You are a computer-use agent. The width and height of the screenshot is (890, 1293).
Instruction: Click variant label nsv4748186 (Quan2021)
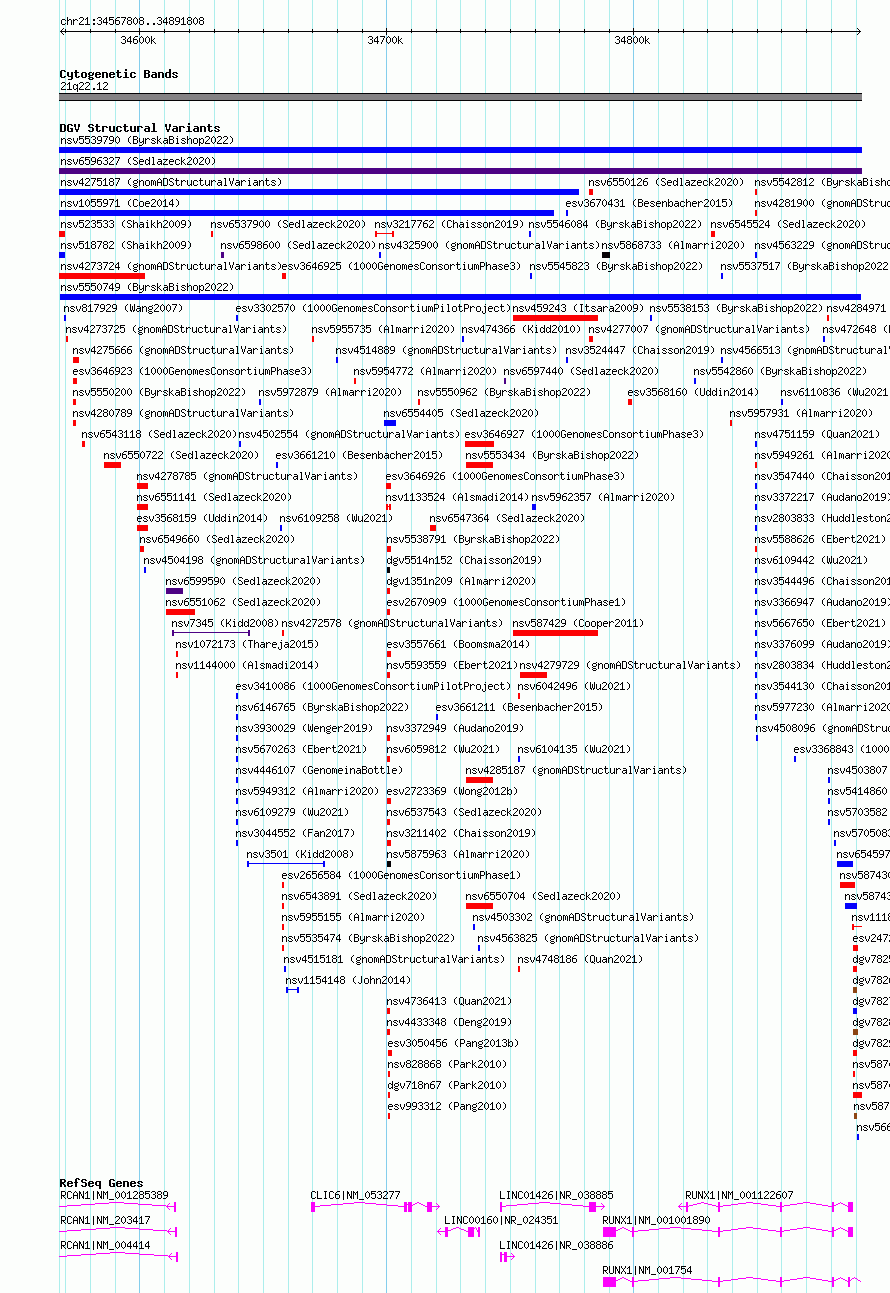pyautogui.click(x=580, y=959)
